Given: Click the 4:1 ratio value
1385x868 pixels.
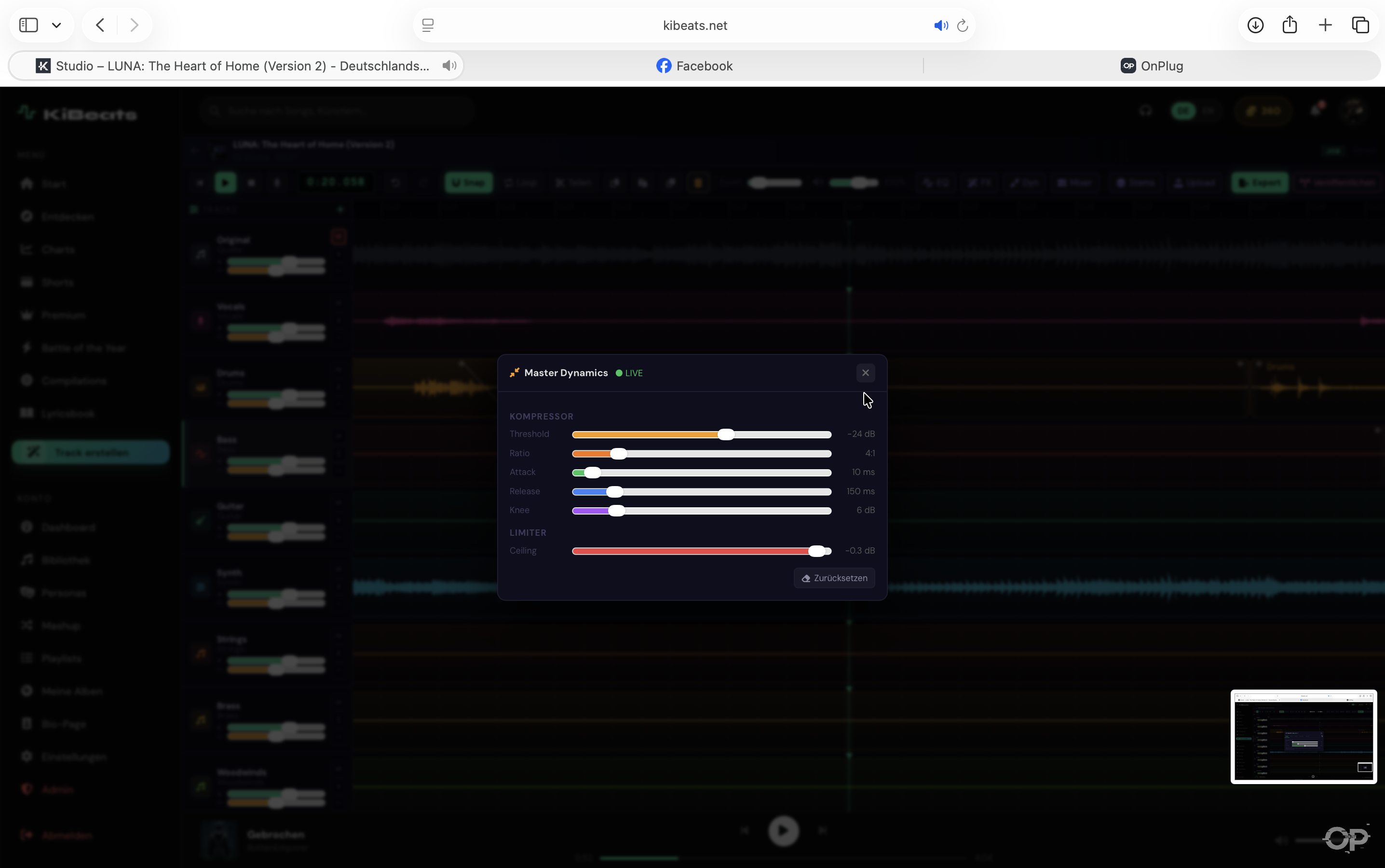Looking at the screenshot, I should pyautogui.click(x=870, y=453).
